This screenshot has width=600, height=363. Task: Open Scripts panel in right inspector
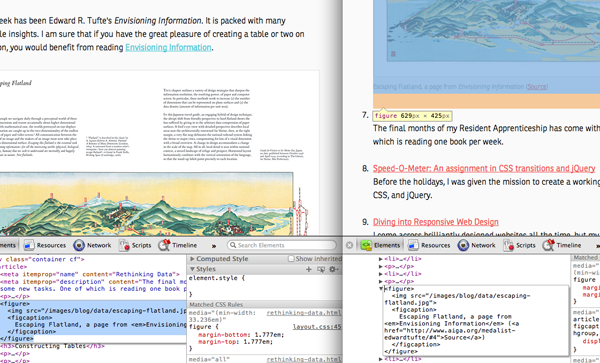point(519,245)
